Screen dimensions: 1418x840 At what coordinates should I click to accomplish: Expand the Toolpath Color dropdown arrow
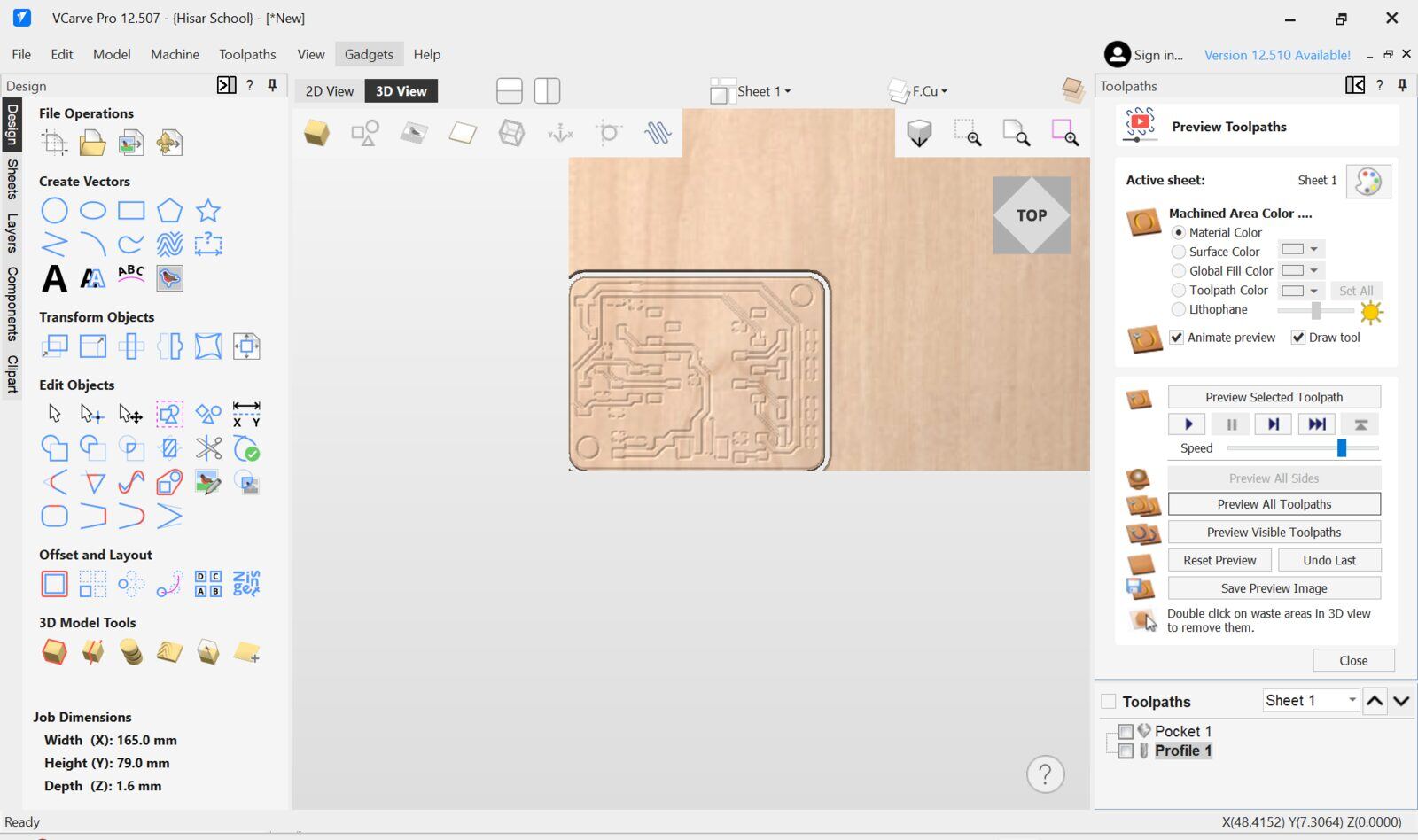tap(1314, 291)
